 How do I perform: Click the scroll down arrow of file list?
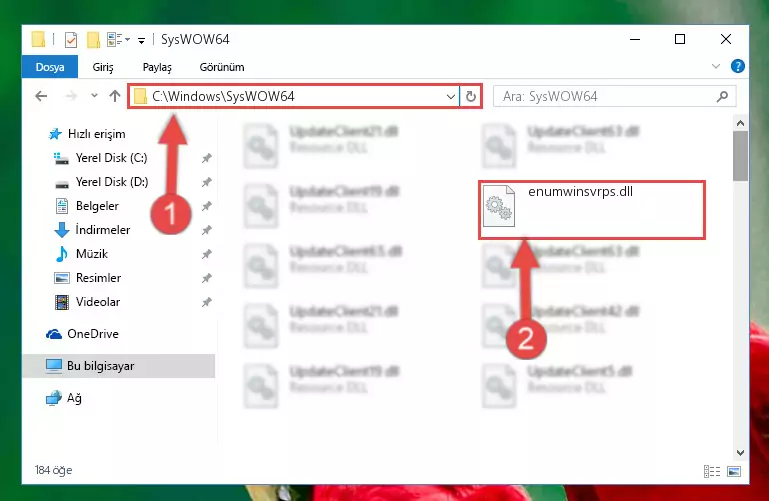point(741,453)
